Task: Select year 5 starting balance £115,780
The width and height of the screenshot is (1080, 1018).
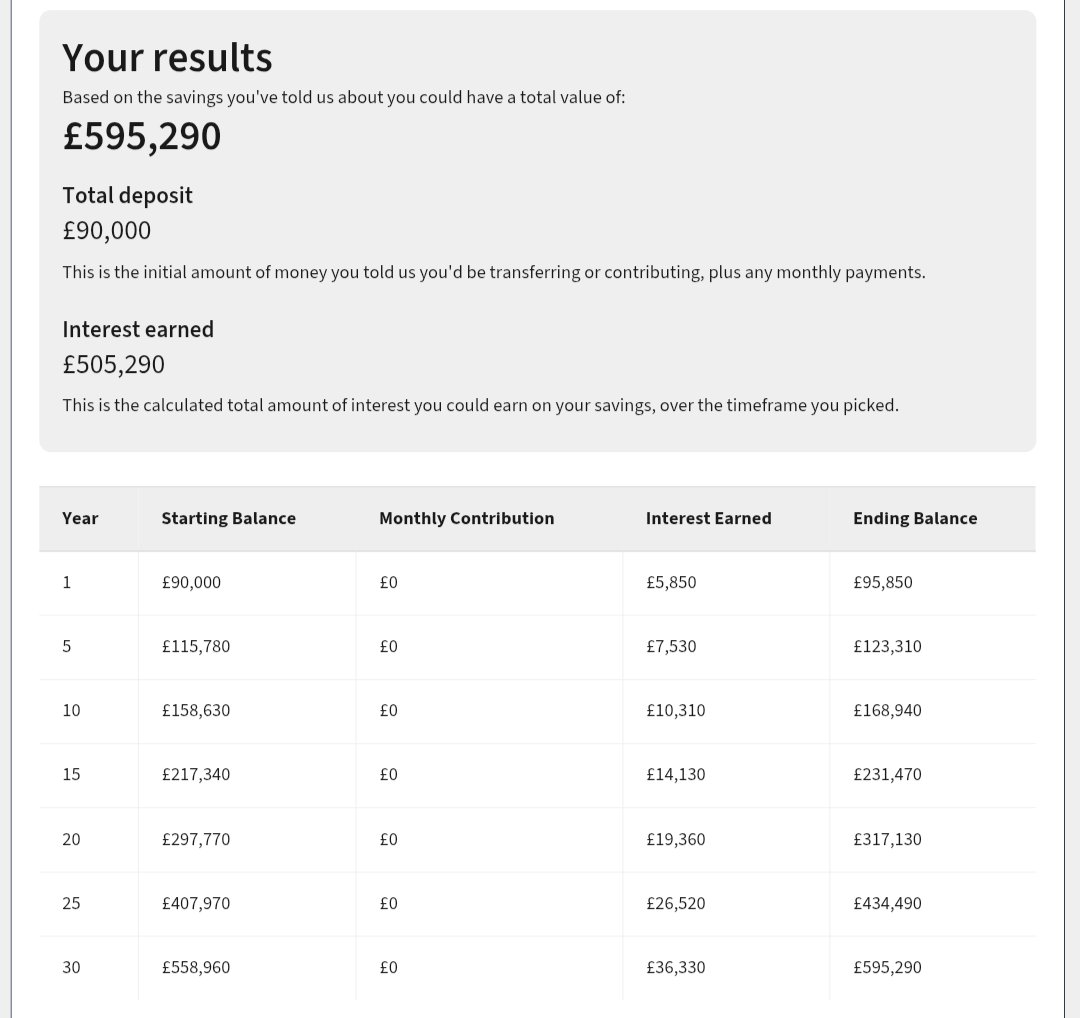Action: click(x=196, y=647)
